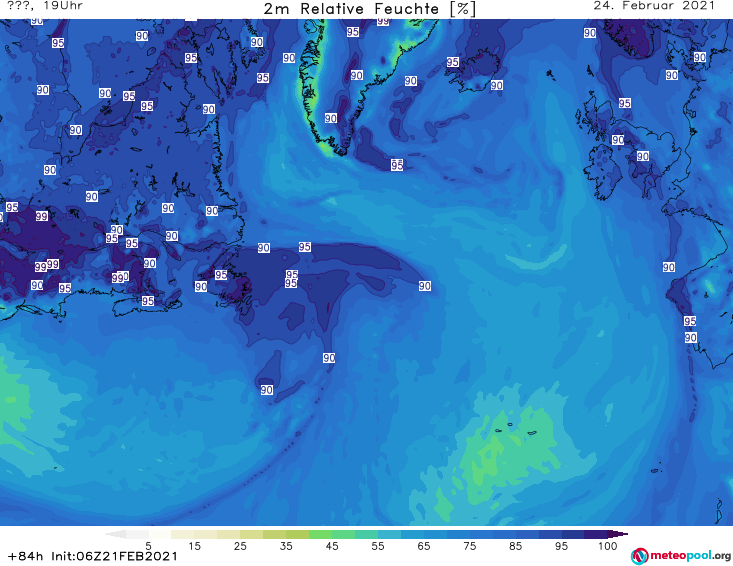Click the legend value 15
The width and height of the screenshot is (733, 566).
tap(194, 546)
